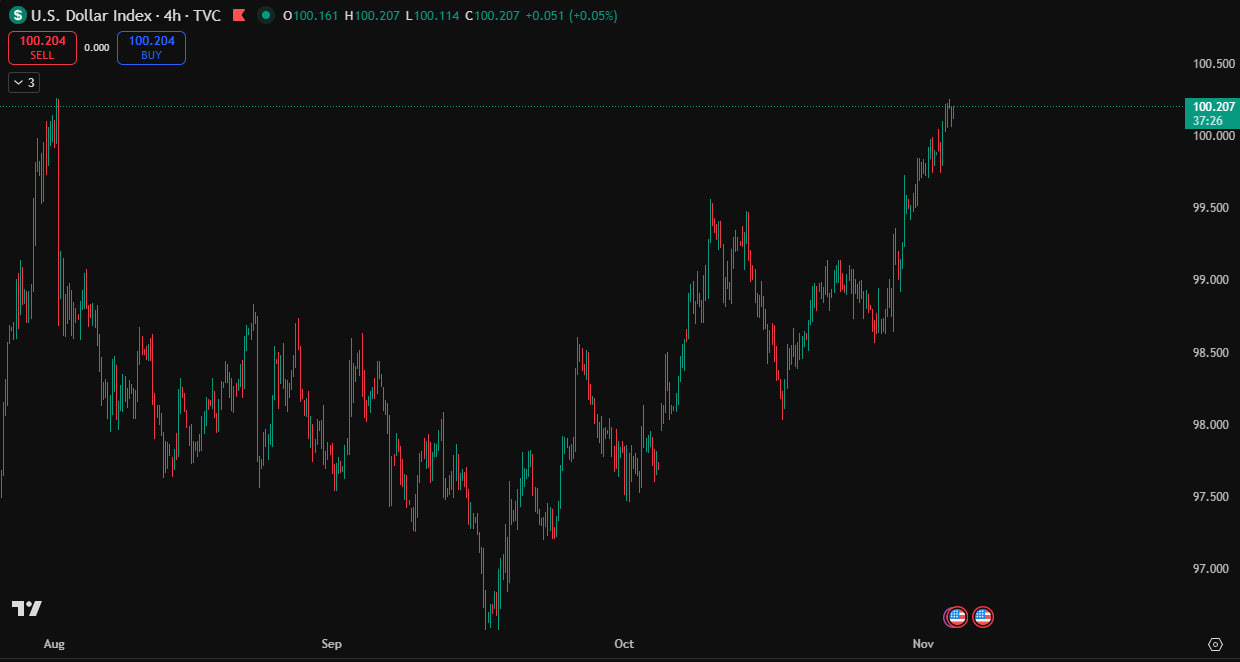The width and height of the screenshot is (1240, 662).
Task: Click the Nov label on time axis
Action: [923, 644]
